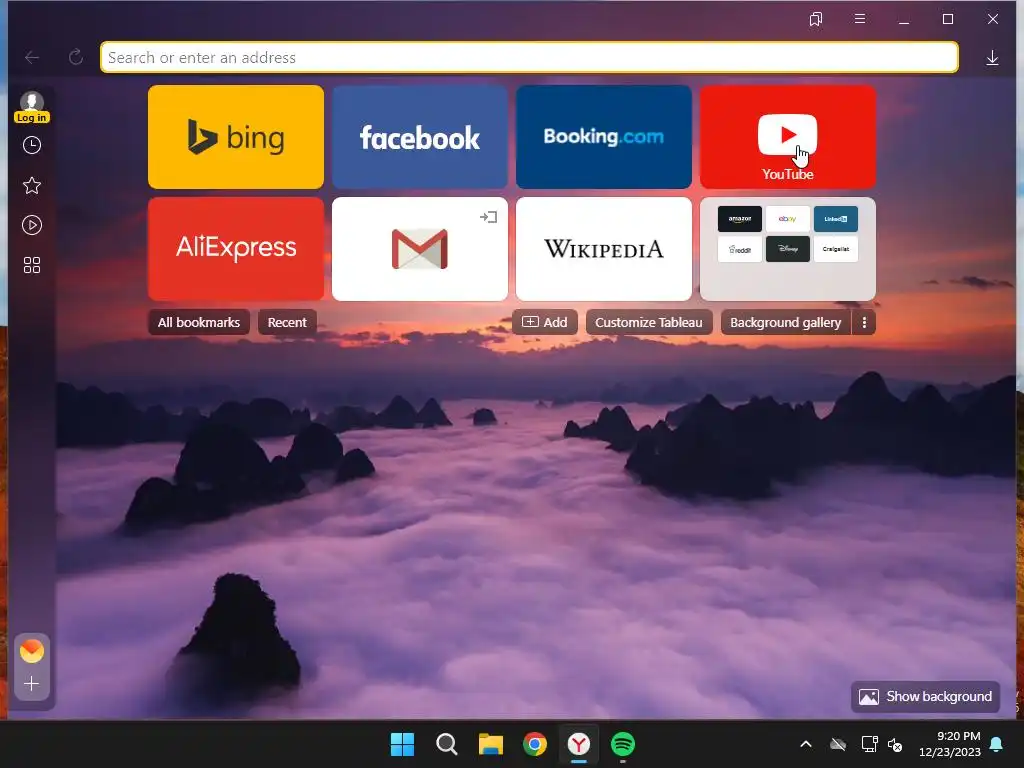
Task: Reload the page with refresh icon
Action: click(x=76, y=57)
